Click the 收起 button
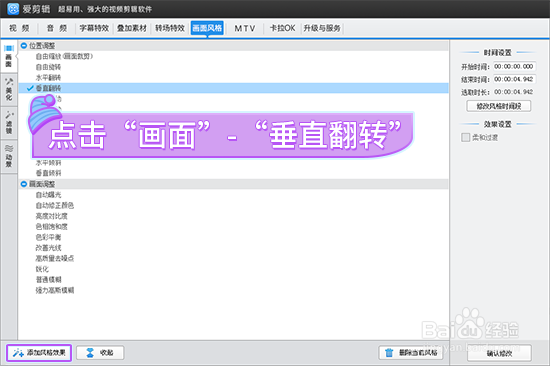The image size is (550, 366). 100,353
